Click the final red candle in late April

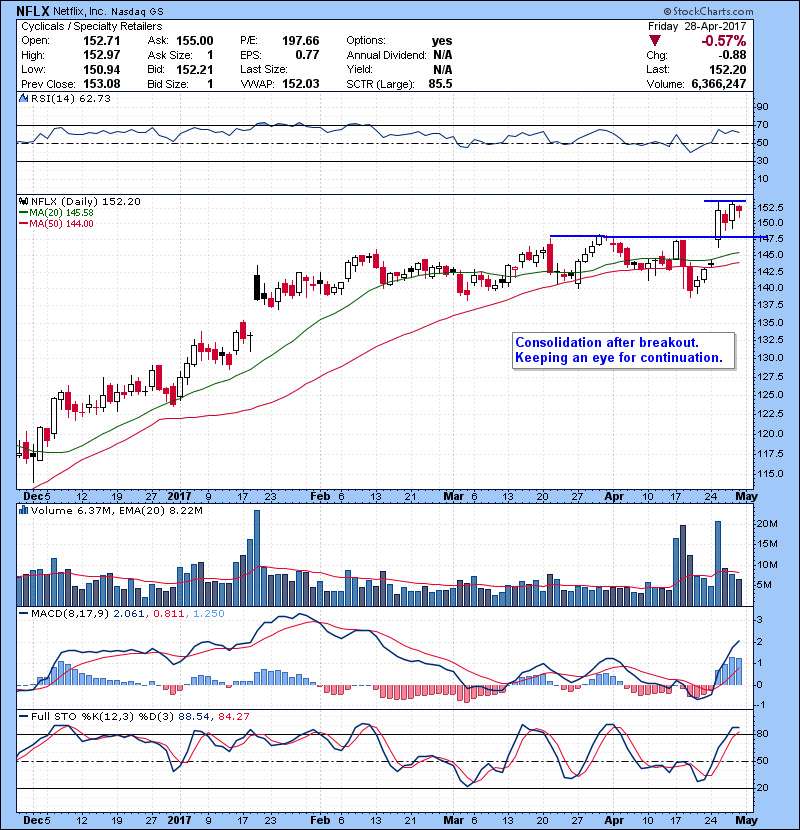click(x=739, y=210)
